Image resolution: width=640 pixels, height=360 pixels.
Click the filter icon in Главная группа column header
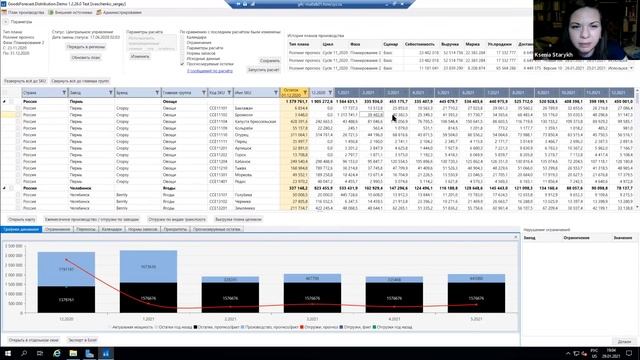tap(204, 93)
